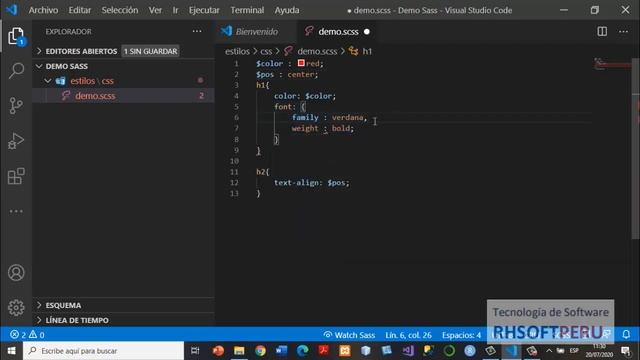Viewport: 640px width, 360px height.
Task: Open the Explorer view in activity bar
Action: coord(16,36)
